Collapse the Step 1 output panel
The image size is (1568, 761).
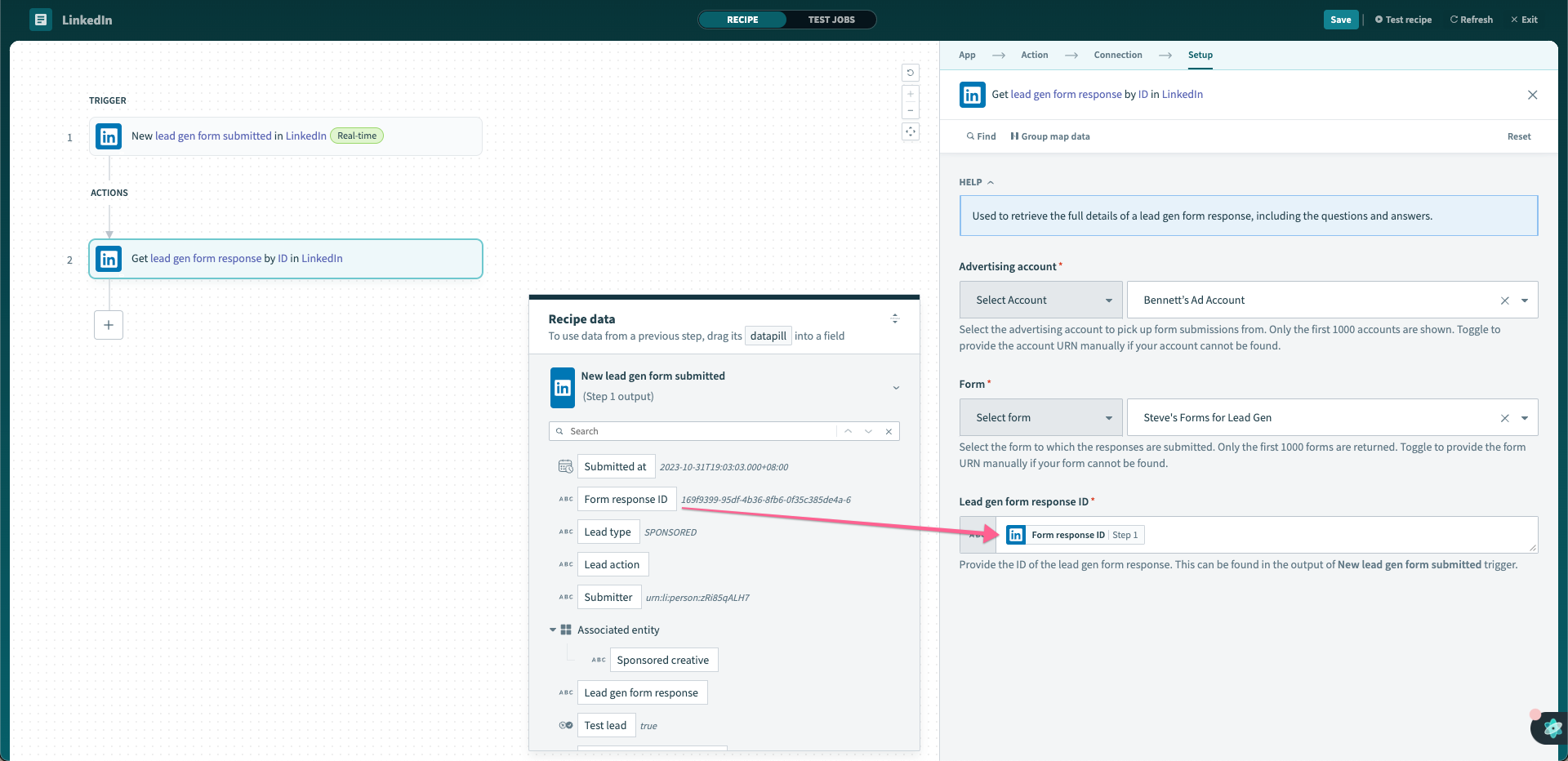[x=896, y=388]
